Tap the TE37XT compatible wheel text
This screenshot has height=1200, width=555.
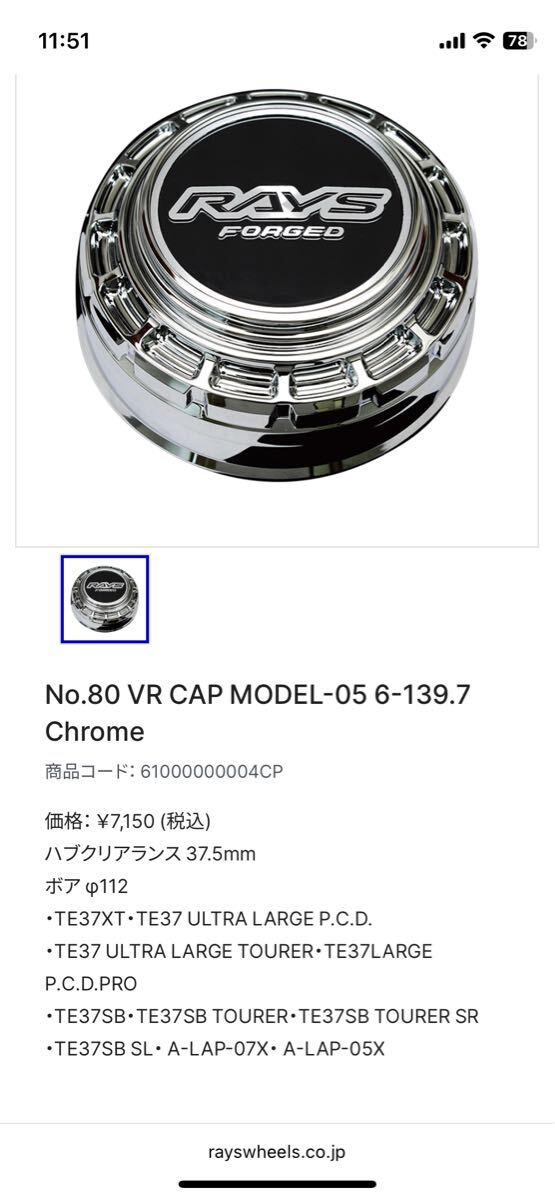87,919
